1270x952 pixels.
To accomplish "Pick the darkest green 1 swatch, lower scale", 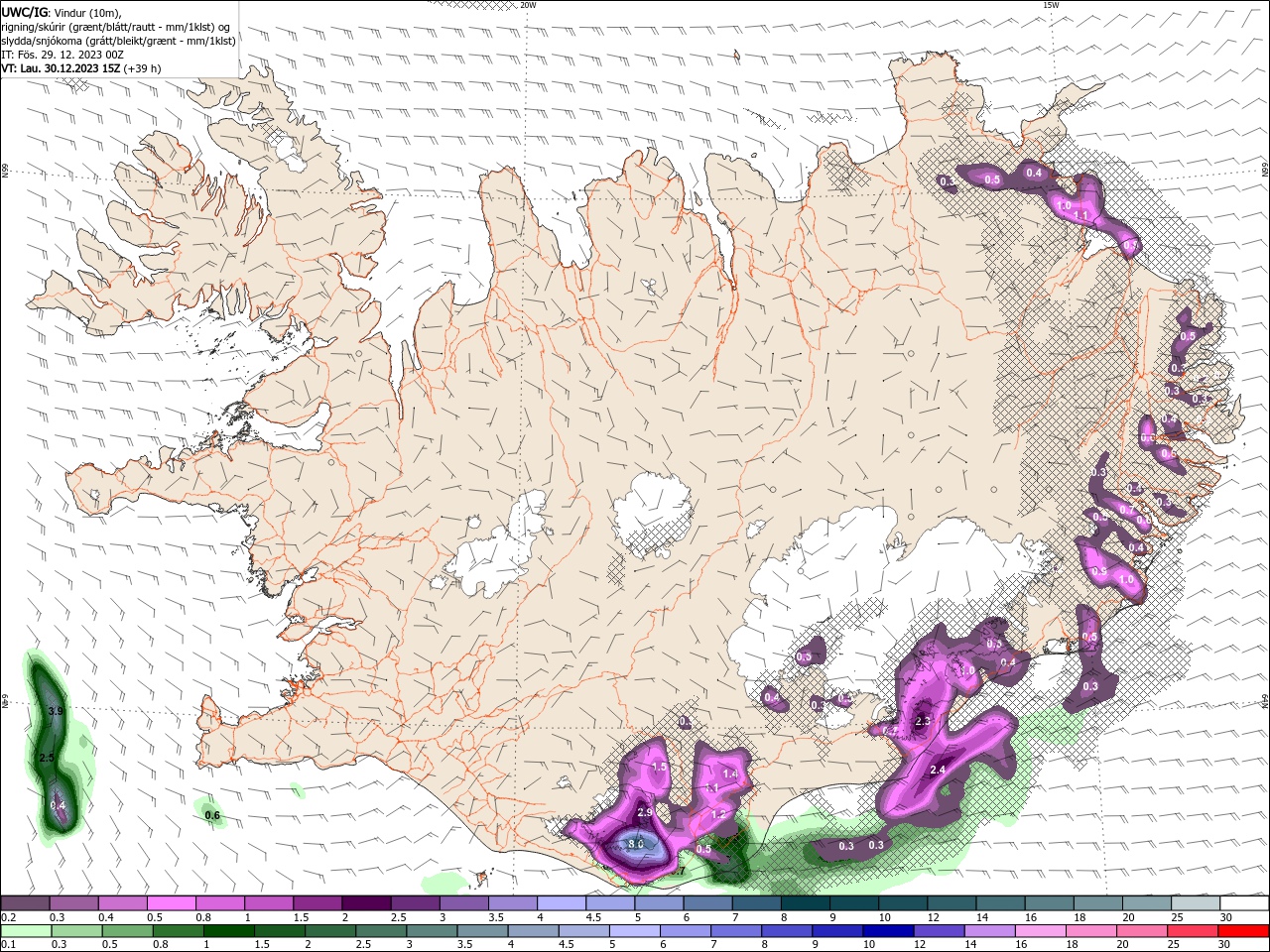I will (228, 931).
